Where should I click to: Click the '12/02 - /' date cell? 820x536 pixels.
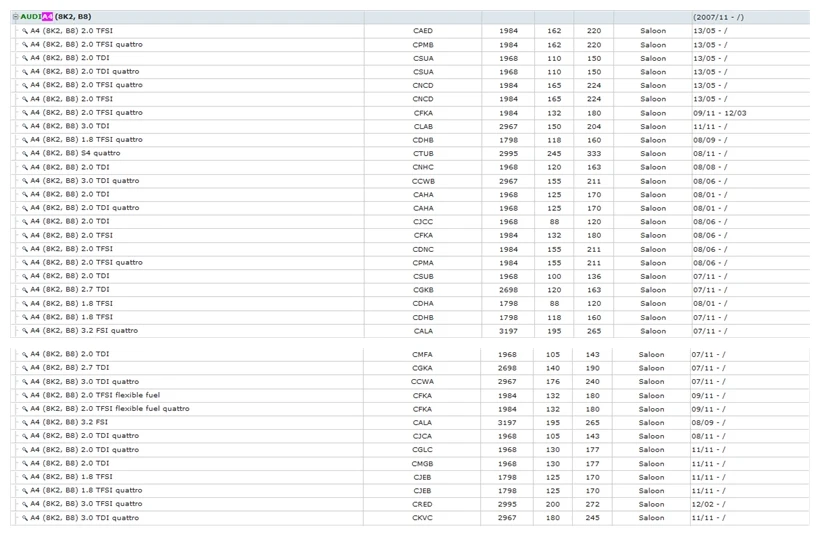(x=708, y=505)
